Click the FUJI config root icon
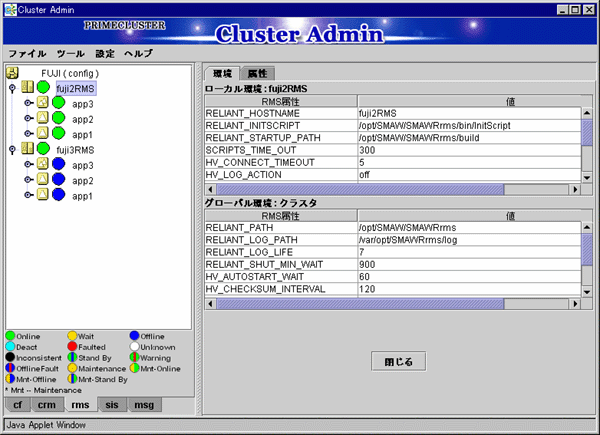600x435 pixels. point(13,73)
